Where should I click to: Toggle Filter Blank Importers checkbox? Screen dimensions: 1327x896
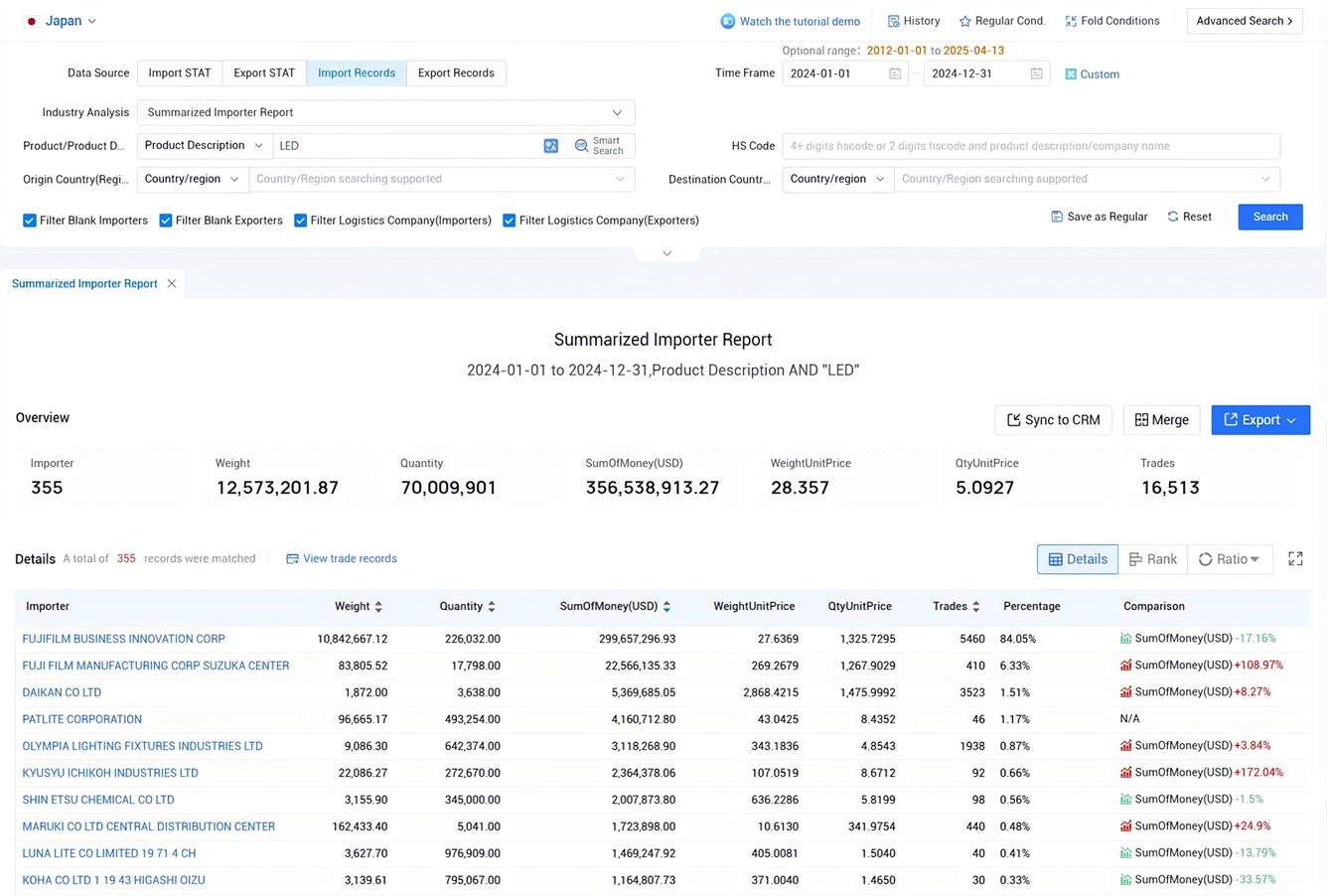point(30,221)
